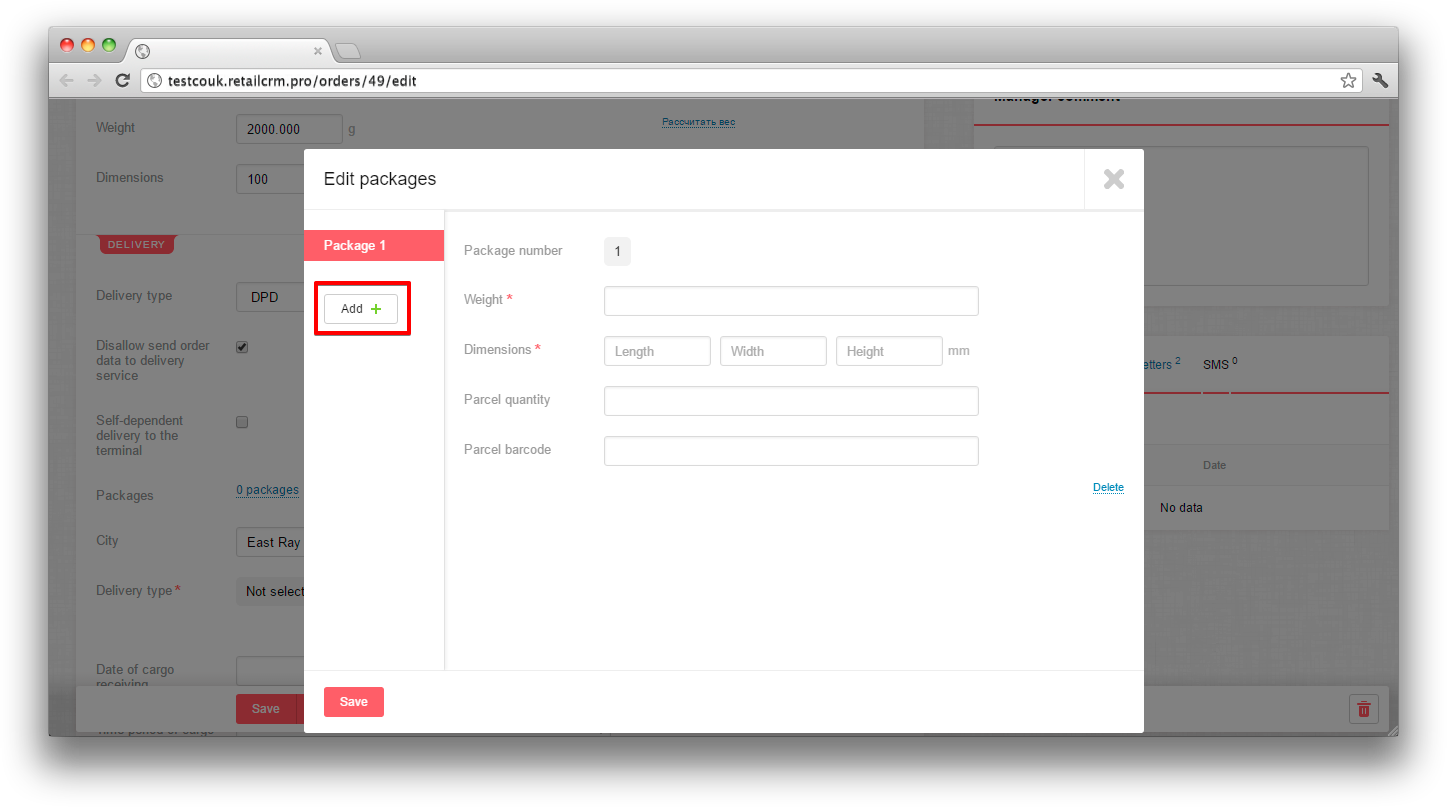Close the Edit packages dialog
Screen dimensions: 1447x807
click(1113, 179)
